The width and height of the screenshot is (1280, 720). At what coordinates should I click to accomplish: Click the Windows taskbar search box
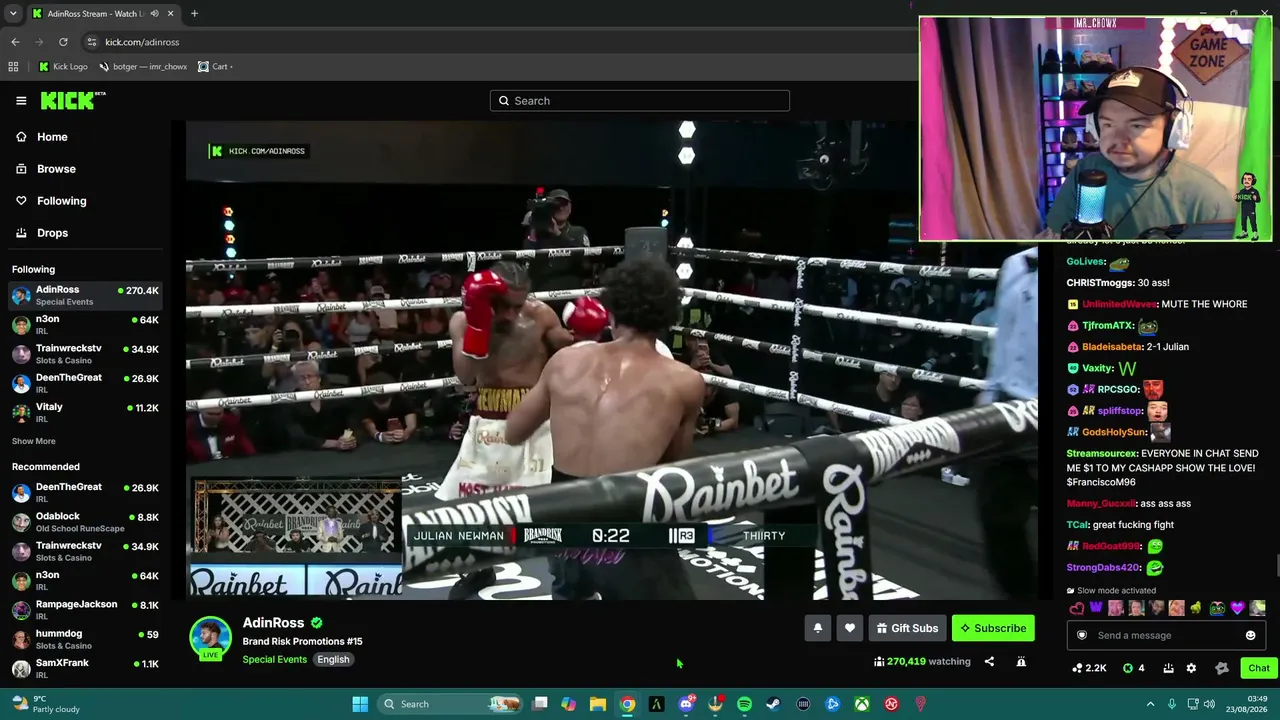click(452, 704)
